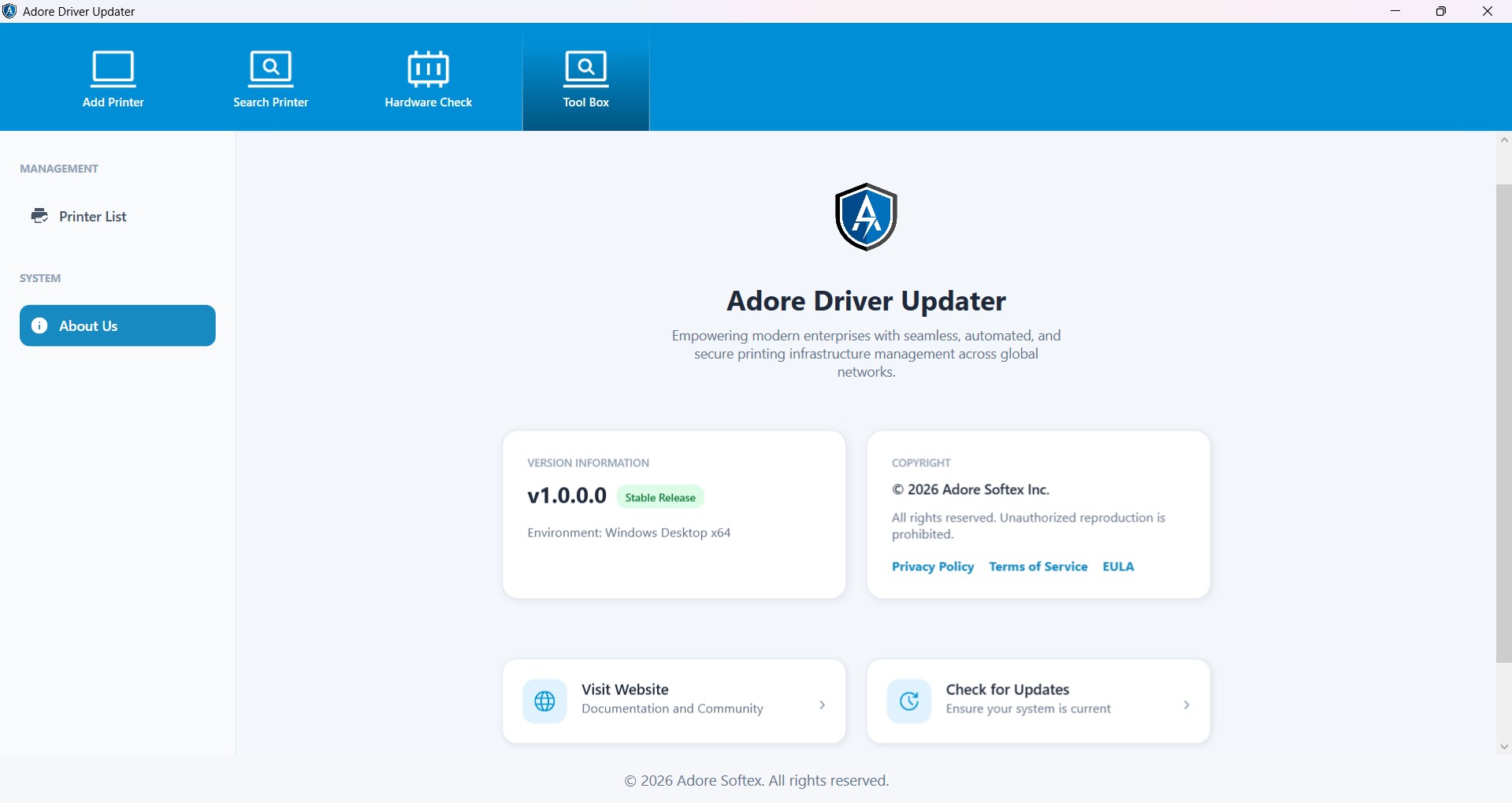Click the globe icon on Visit Website
The height and width of the screenshot is (803, 1512).
pyautogui.click(x=544, y=701)
